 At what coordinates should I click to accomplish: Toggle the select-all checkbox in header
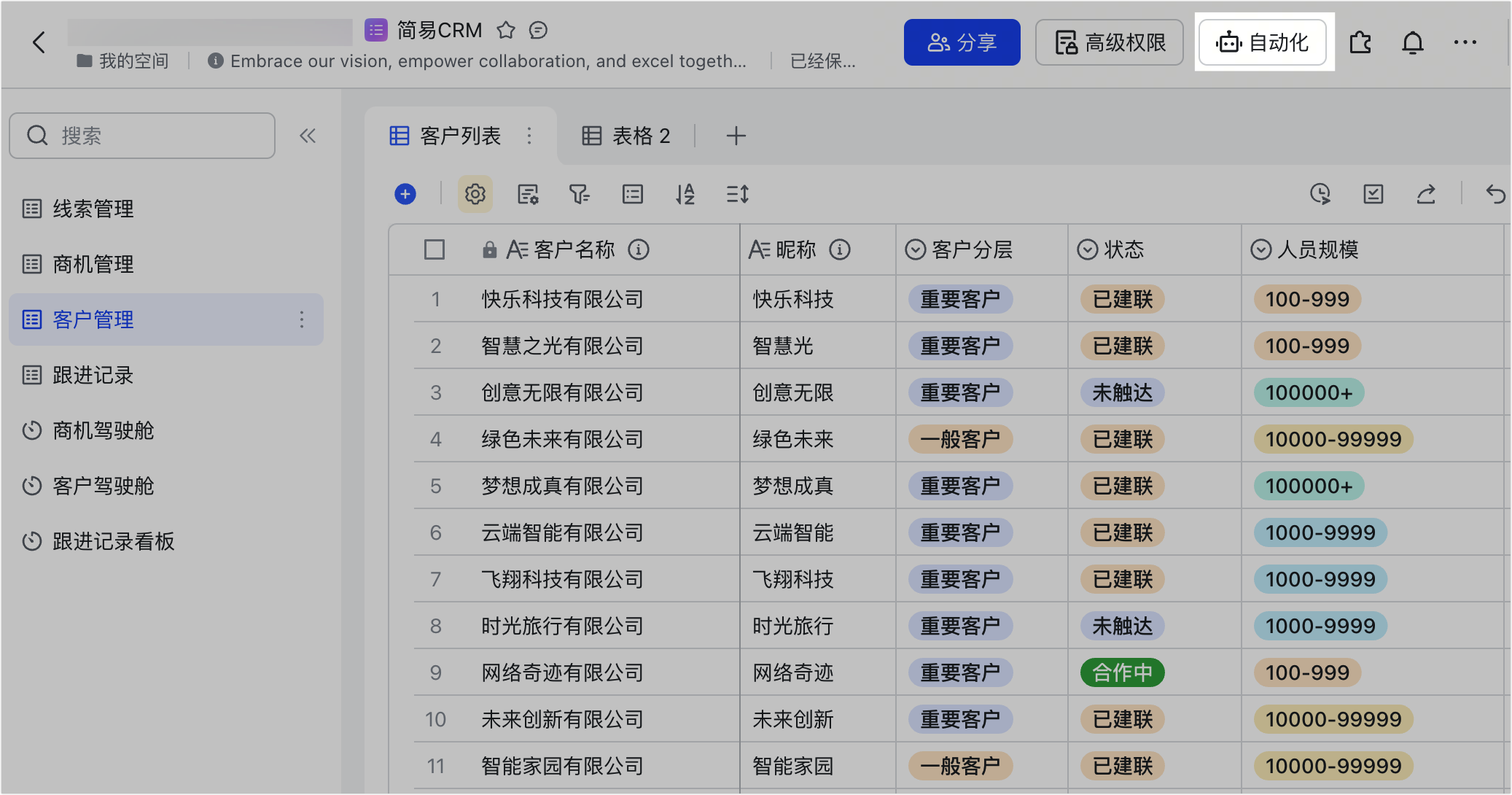coord(434,249)
